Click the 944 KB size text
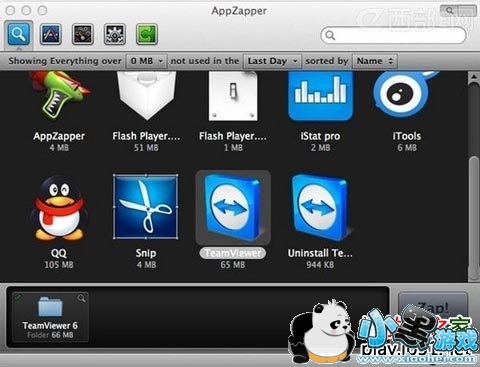The height and width of the screenshot is (367, 480). [x=320, y=265]
